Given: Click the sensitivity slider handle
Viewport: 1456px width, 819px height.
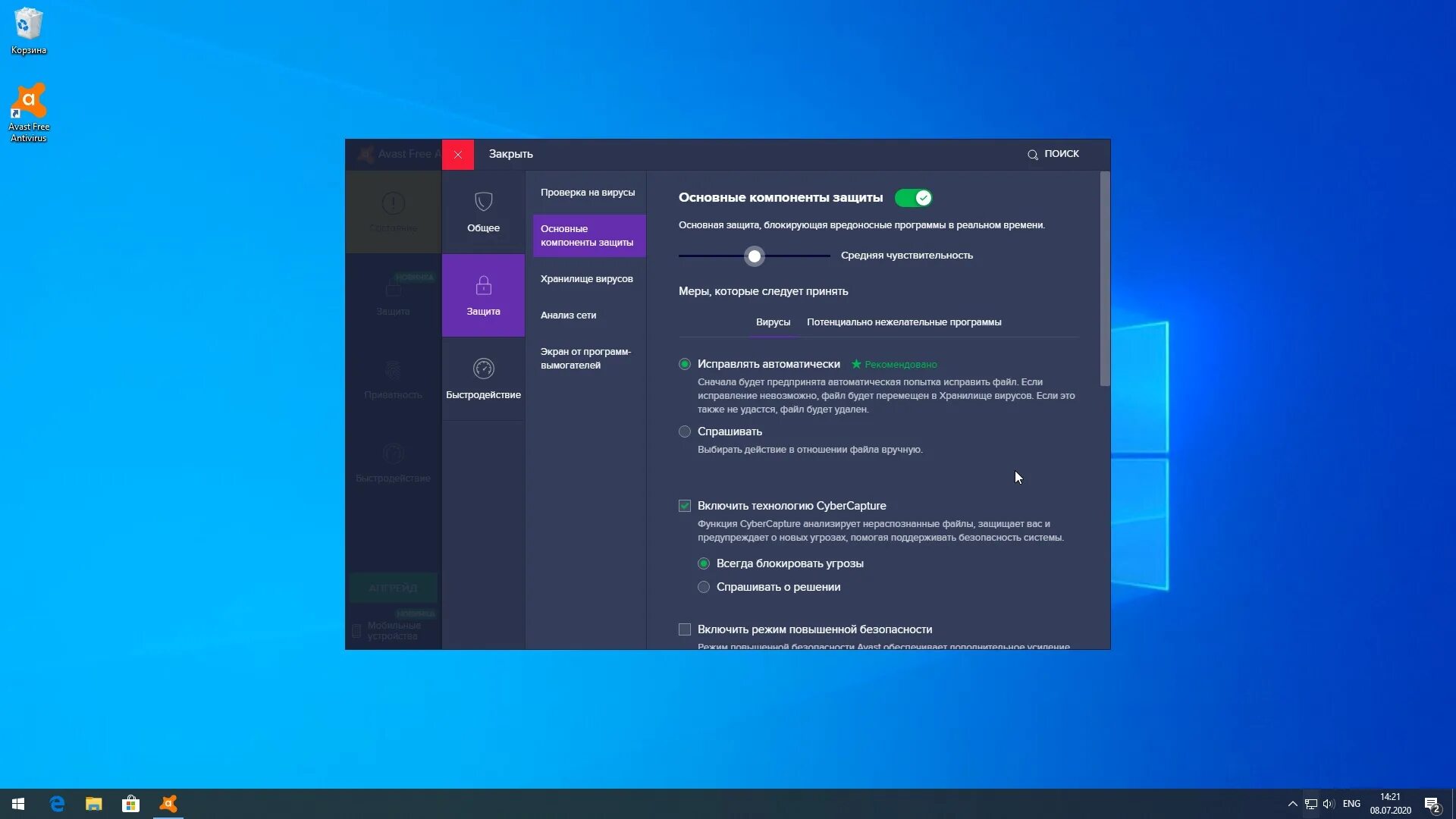Looking at the screenshot, I should point(754,256).
